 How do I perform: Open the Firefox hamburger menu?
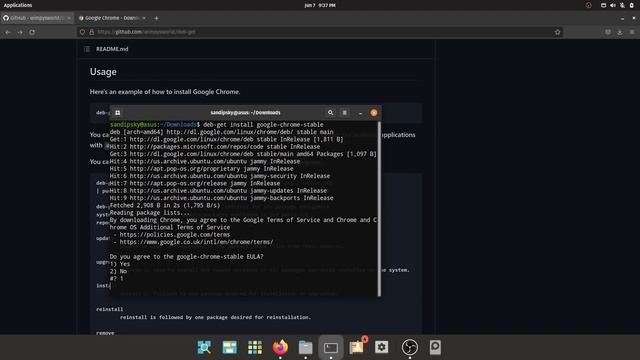click(632, 32)
